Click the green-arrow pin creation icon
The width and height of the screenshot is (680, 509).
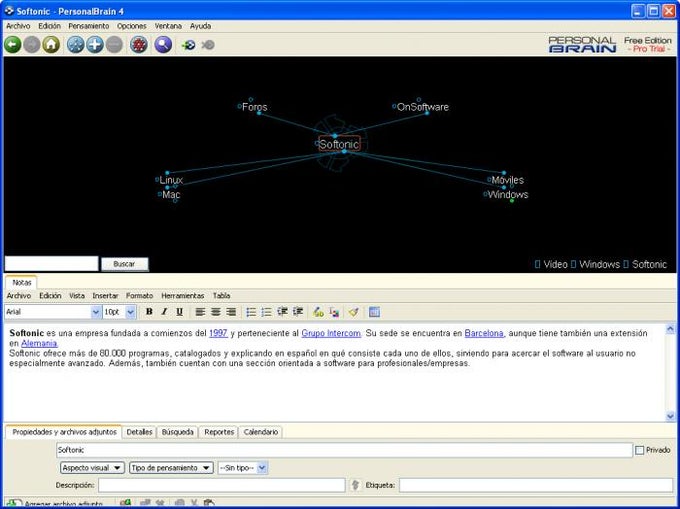pos(189,45)
